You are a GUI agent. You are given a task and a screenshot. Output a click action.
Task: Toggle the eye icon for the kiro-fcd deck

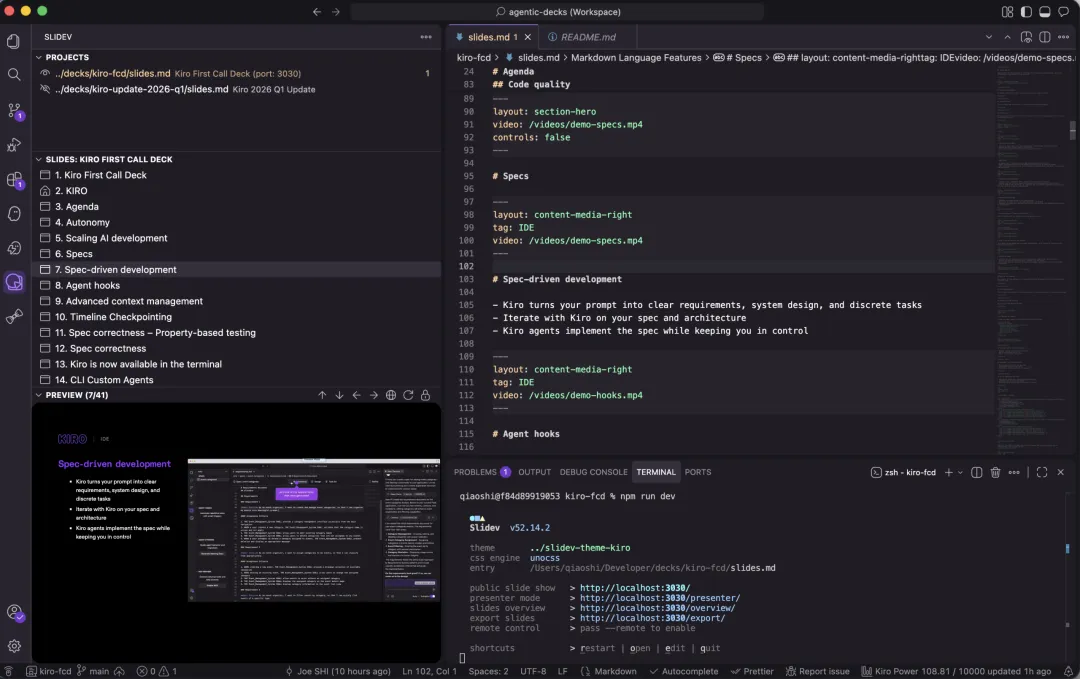pos(45,73)
